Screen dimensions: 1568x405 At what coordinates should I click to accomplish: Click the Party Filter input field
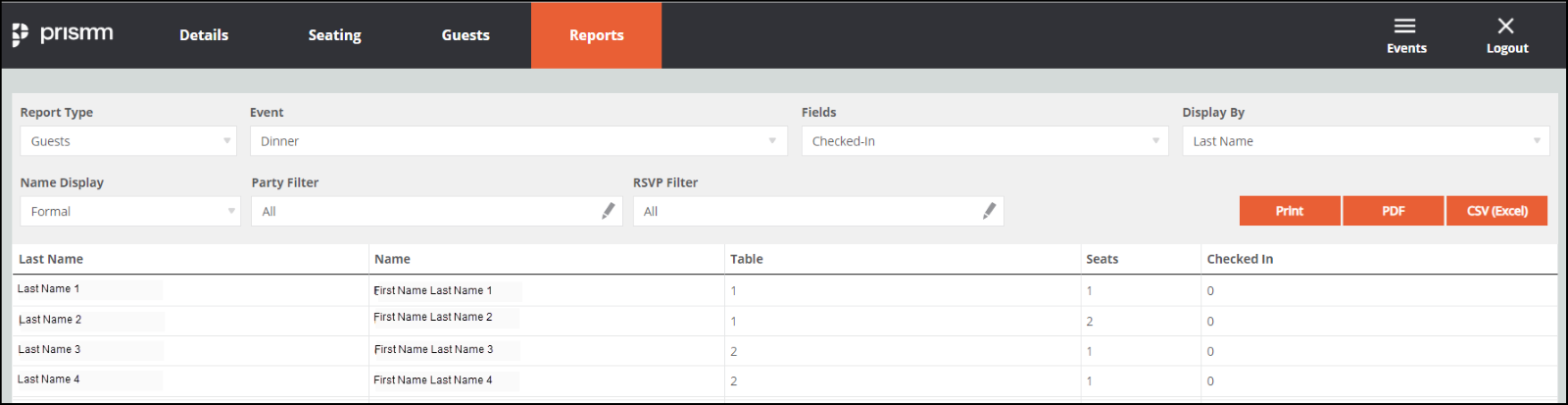(x=437, y=211)
